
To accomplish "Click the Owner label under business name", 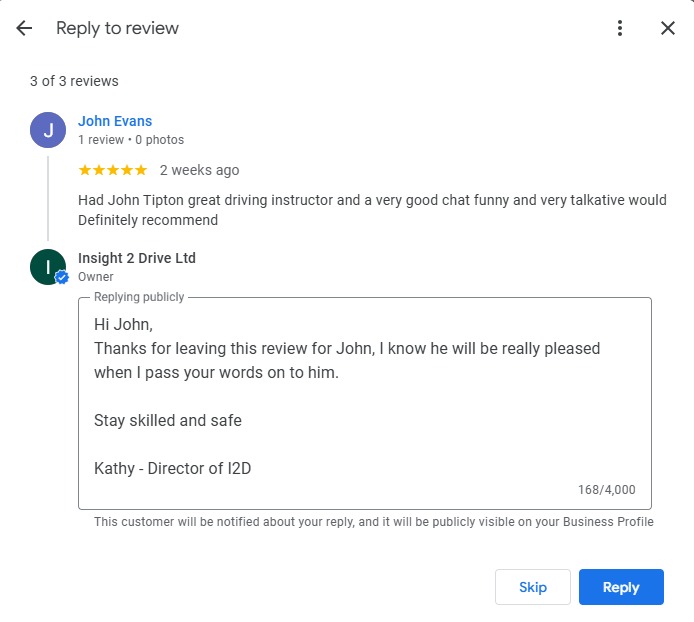I will tap(96, 277).
